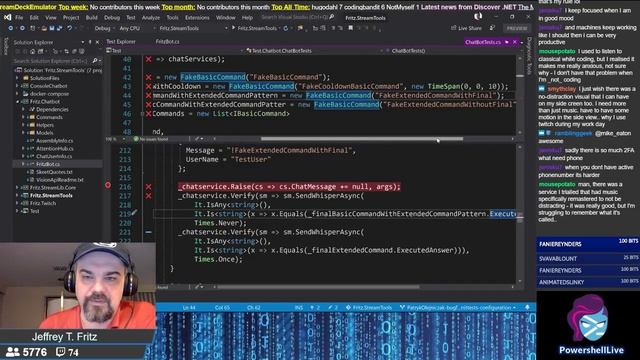640x360 pixels.
Task: Click the upper editor horizontal scrollbar thumb
Action: pyautogui.click(x=362, y=139)
